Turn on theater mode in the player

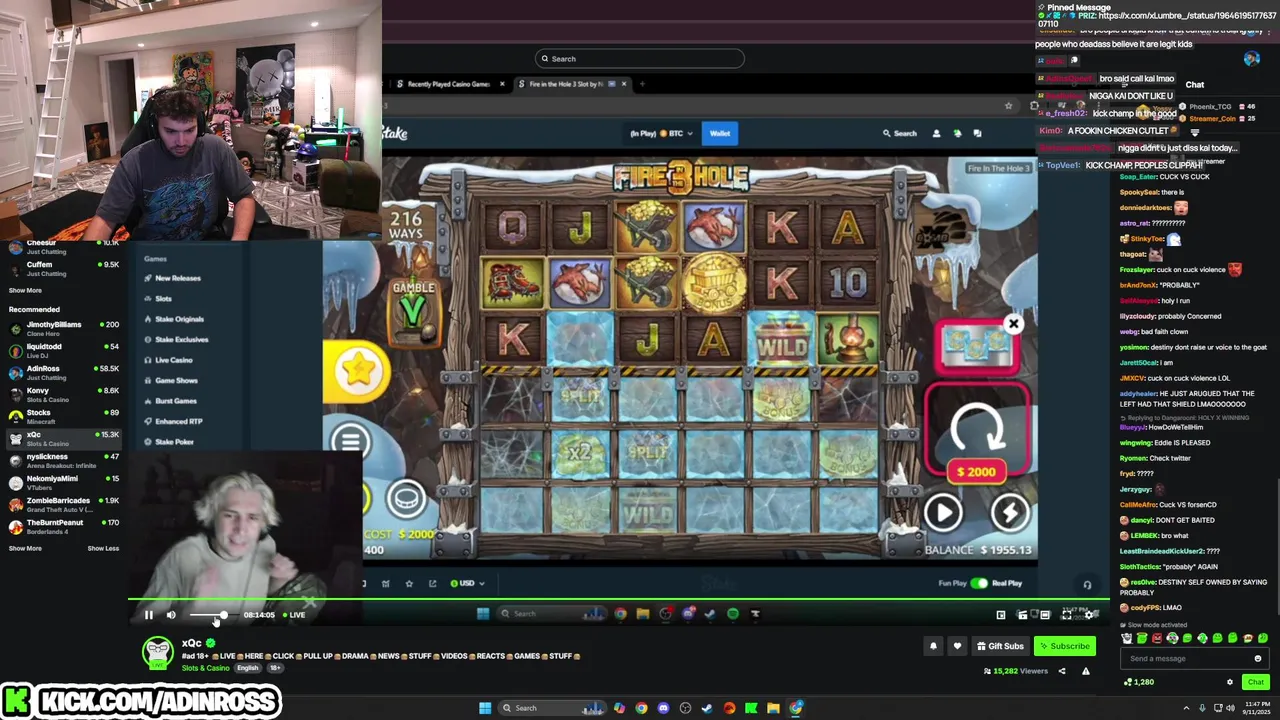pyautogui.click(x=1045, y=615)
